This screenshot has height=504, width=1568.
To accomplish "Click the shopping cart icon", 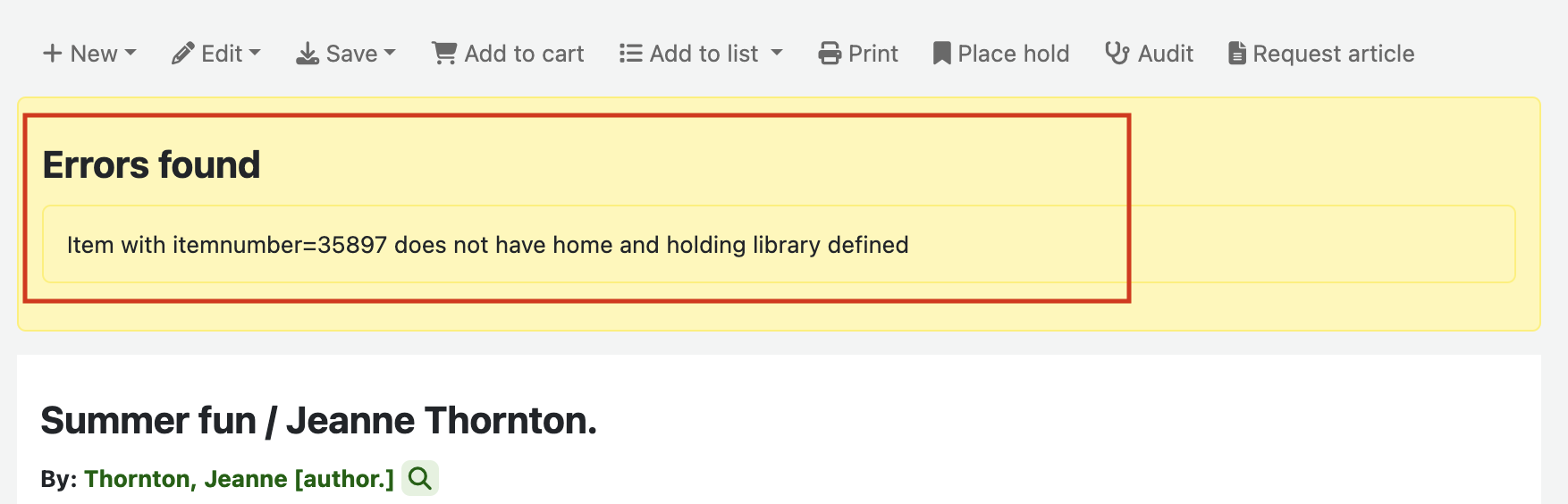I will pos(444,54).
